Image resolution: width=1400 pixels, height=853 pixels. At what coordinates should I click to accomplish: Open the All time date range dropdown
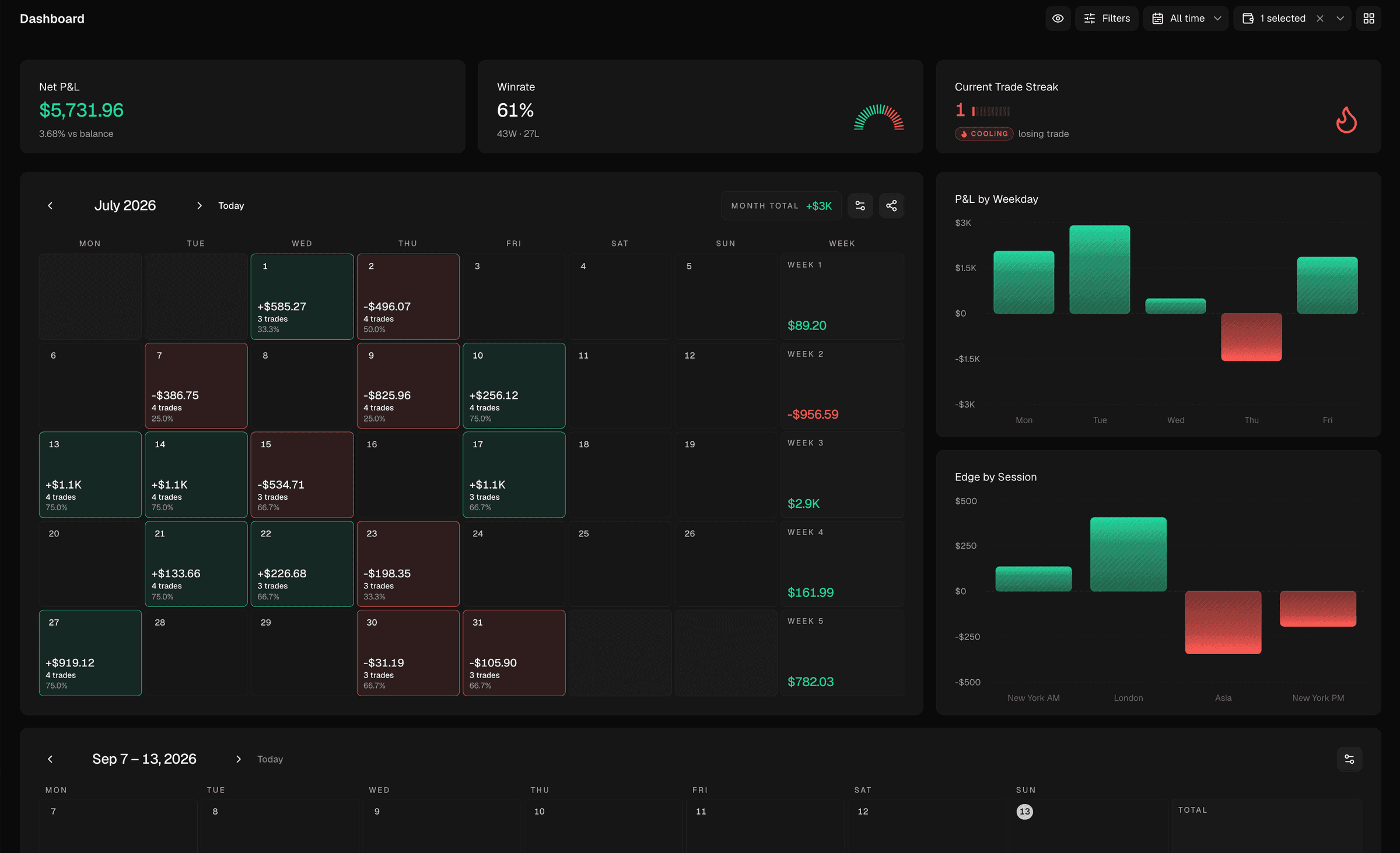pyautogui.click(x=1186, y=19)
